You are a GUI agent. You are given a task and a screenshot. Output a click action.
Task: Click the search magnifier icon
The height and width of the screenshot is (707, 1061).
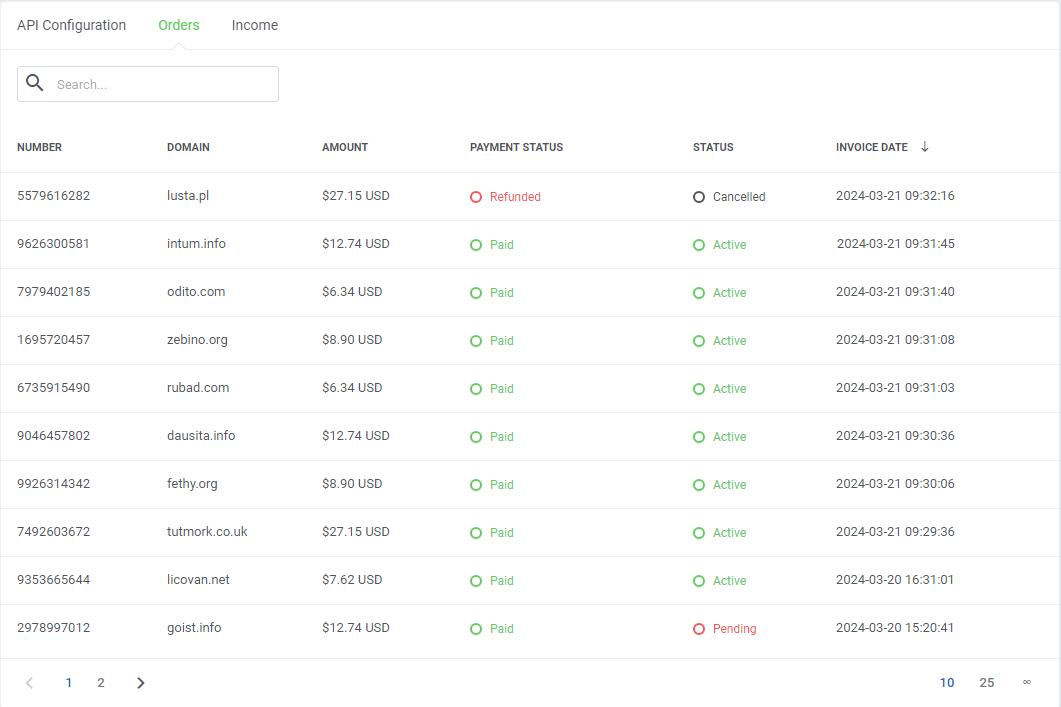35,83
